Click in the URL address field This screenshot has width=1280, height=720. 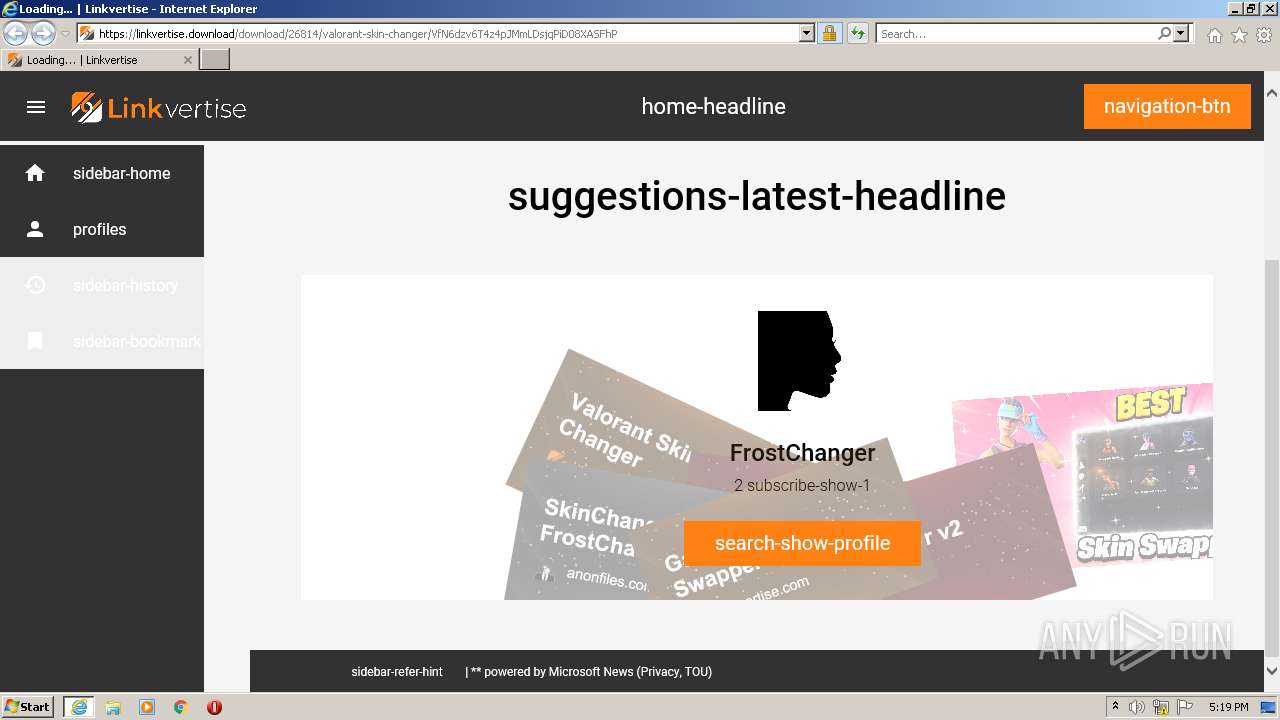coord(447,33)
